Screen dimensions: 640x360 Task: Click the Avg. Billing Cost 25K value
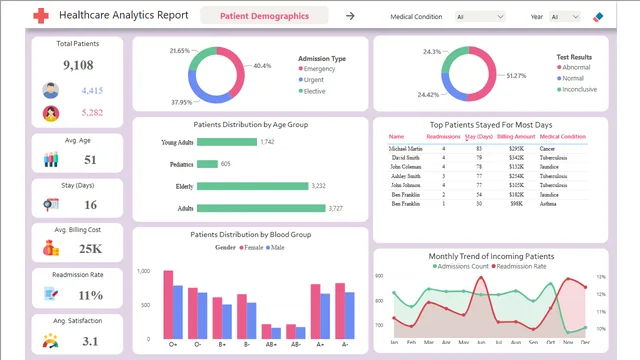coord(91,249)
